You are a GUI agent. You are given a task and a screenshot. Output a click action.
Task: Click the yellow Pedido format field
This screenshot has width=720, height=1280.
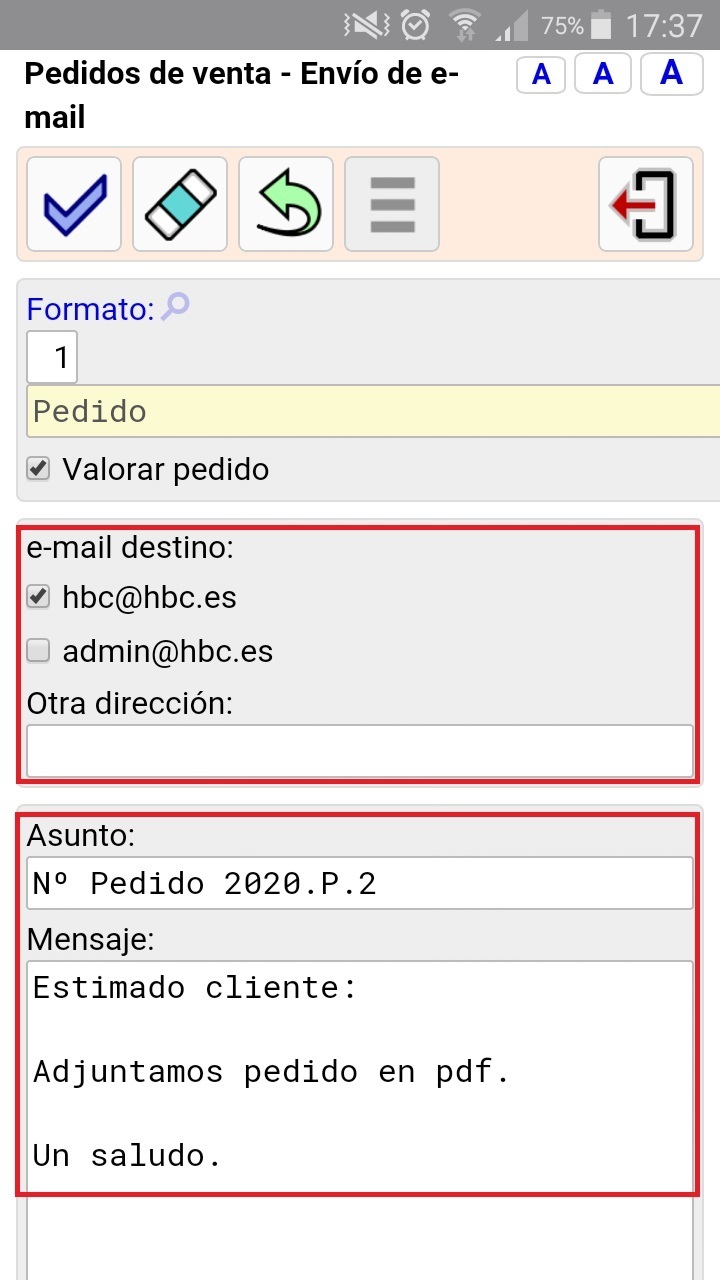[x=372, y=411]
